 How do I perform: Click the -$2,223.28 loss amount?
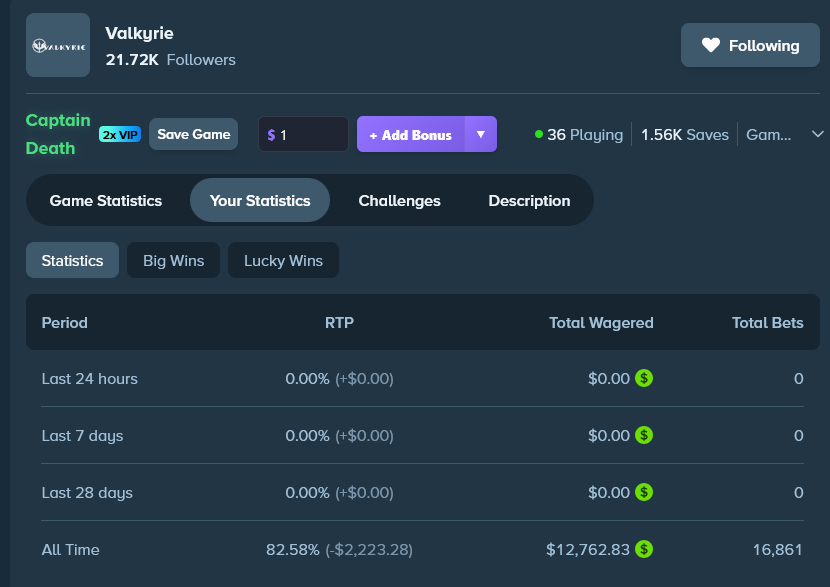point(369,550)
